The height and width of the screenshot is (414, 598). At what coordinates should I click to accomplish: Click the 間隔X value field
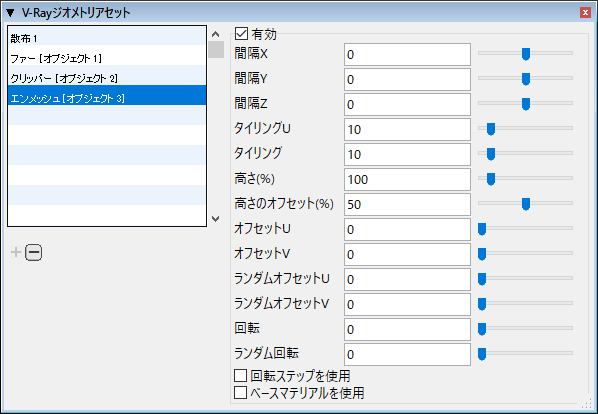pyautogui.click(x=407, y=55)
